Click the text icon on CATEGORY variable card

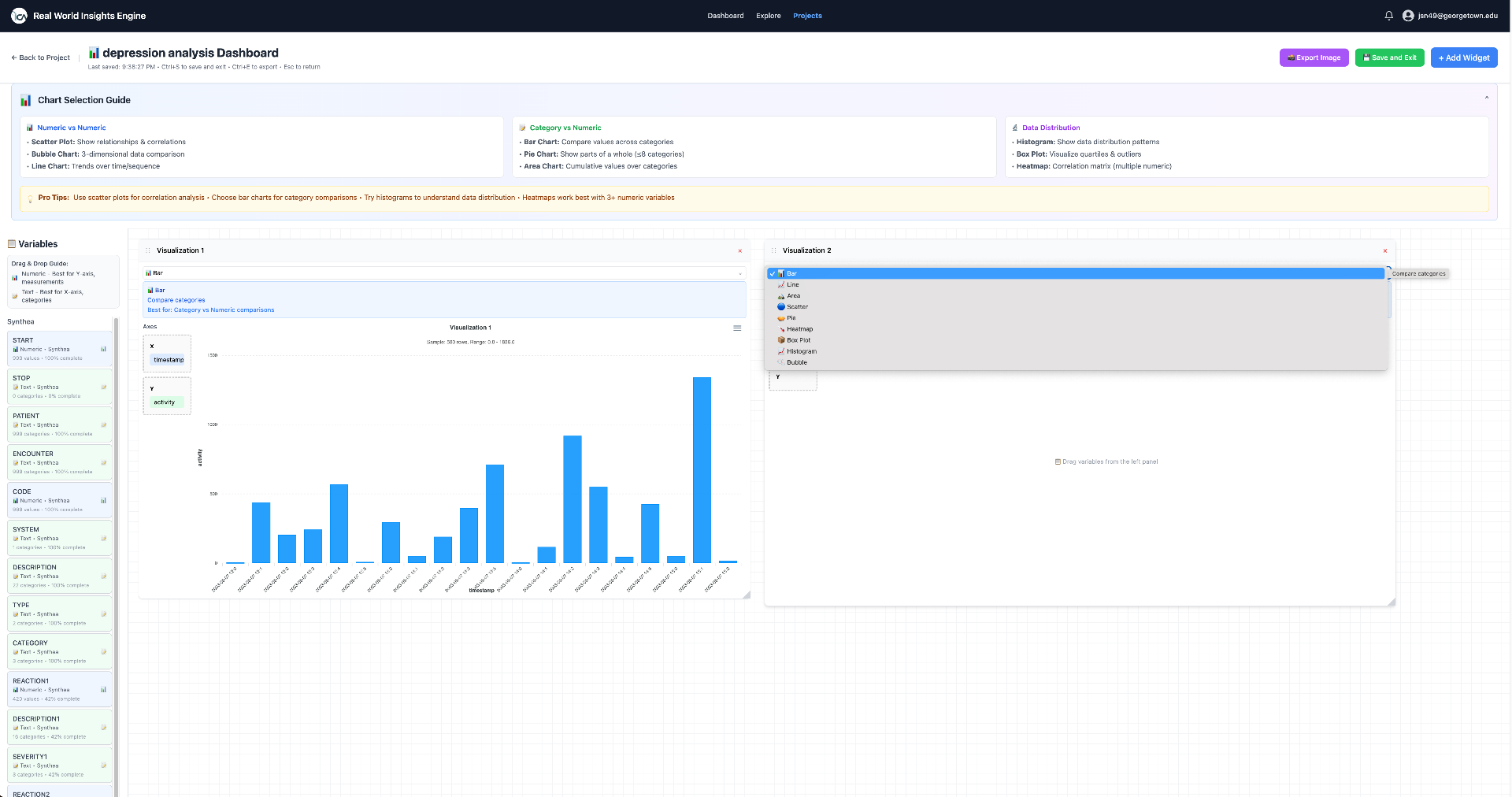tap(103, 652)
